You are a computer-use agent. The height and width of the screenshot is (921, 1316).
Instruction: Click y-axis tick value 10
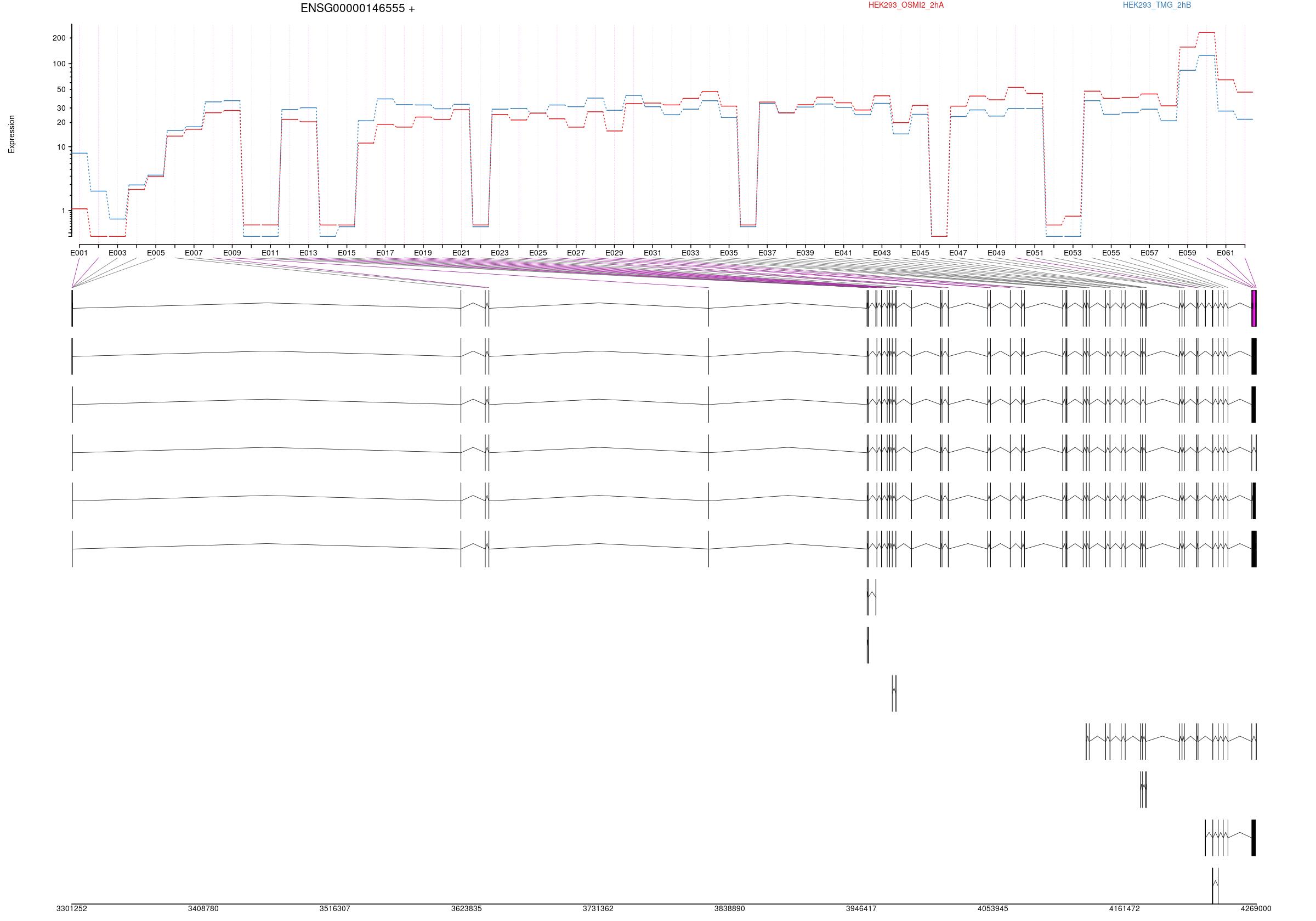coord(61,147)
